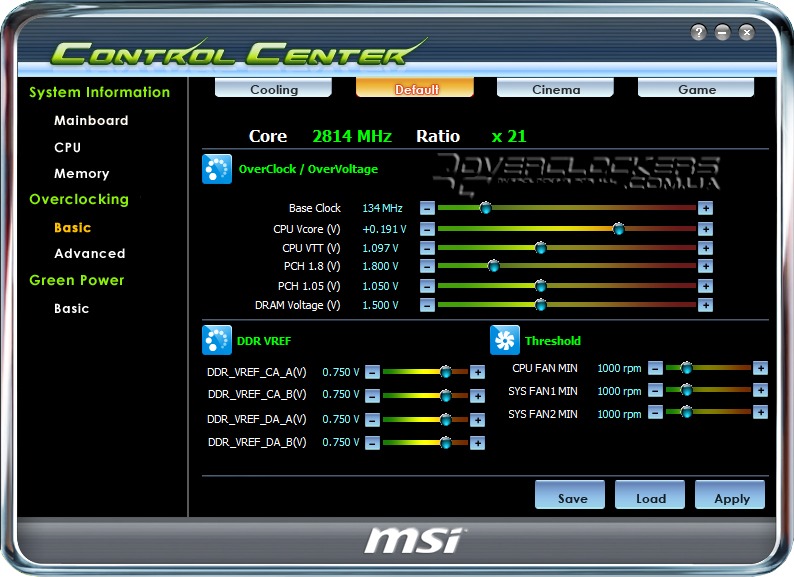Viewport: 794px width, 577px height.
Task: Increase DRAM Voltage plus button
Action: tap(705, 305)
